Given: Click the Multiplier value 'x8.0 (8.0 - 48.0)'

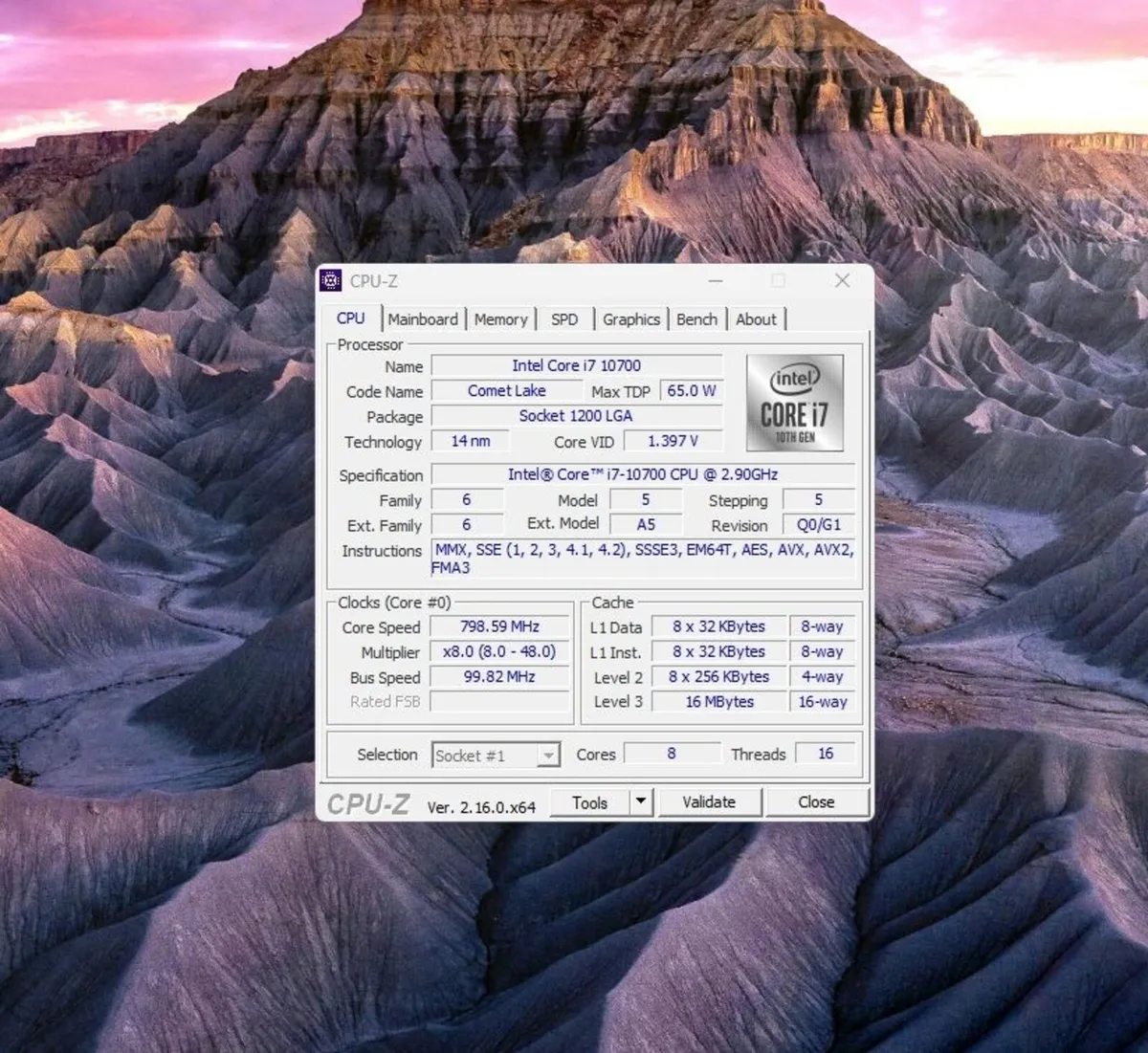Looking at the screenshot, I should [x=500, y=651].
